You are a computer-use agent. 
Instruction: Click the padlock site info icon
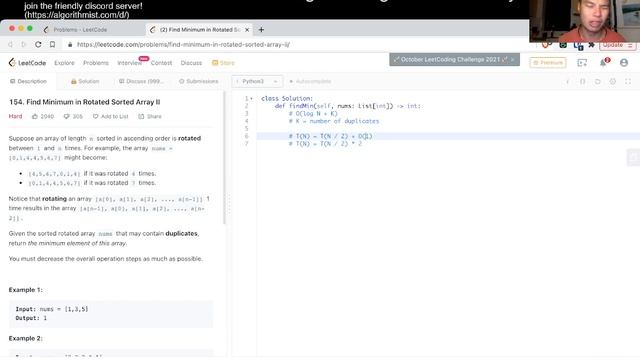coord(70,44)
